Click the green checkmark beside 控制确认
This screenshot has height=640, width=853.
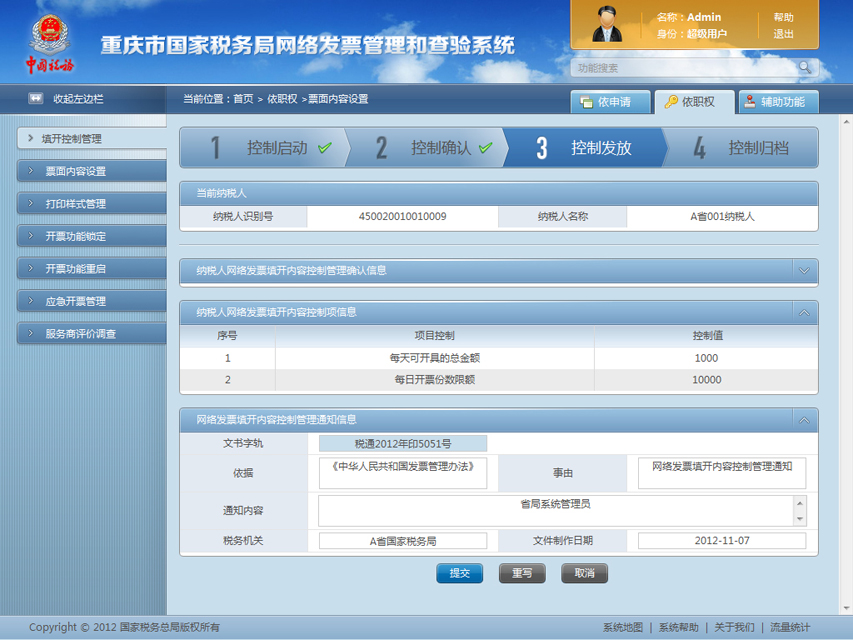486,147
